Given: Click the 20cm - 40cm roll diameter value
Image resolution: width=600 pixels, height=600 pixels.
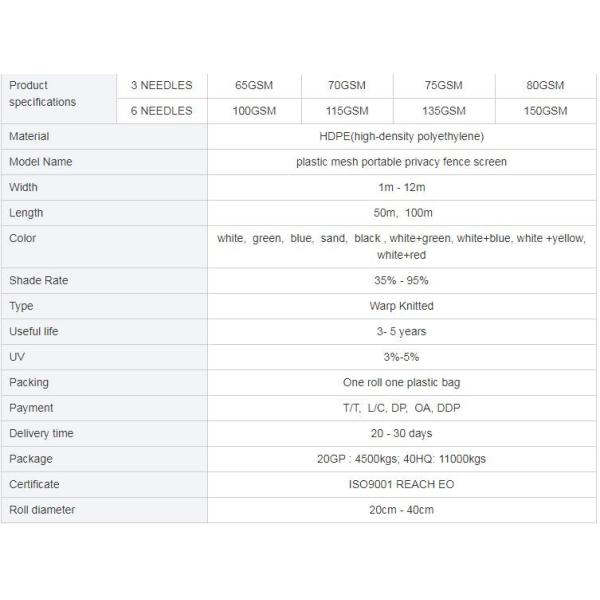Looking at the screenshot, I should click(401, 510).
